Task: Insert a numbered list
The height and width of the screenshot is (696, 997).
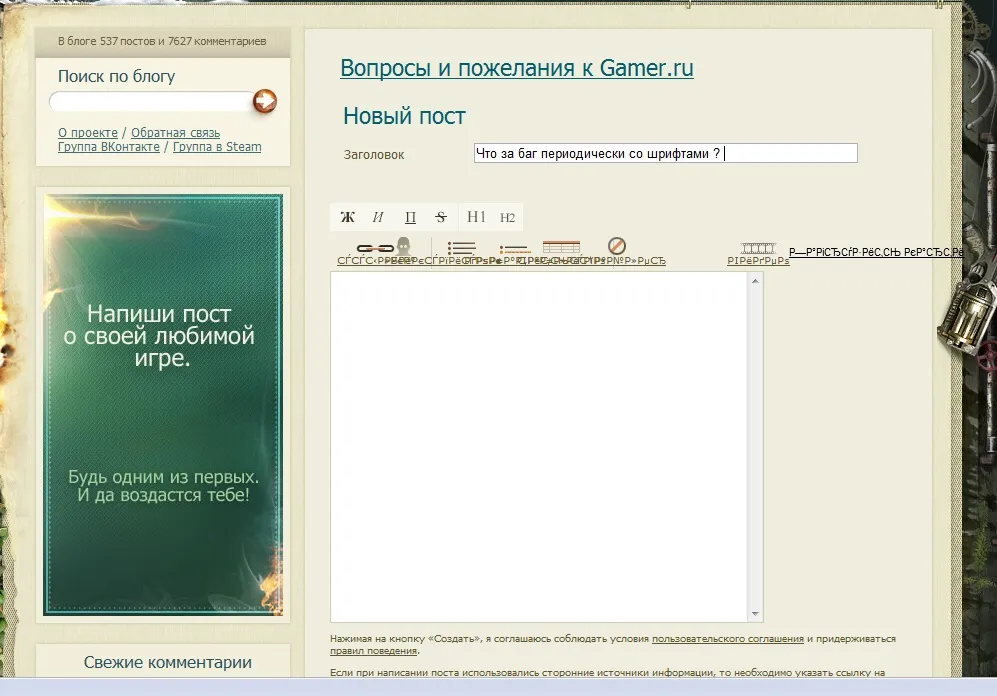Action: 514,248
